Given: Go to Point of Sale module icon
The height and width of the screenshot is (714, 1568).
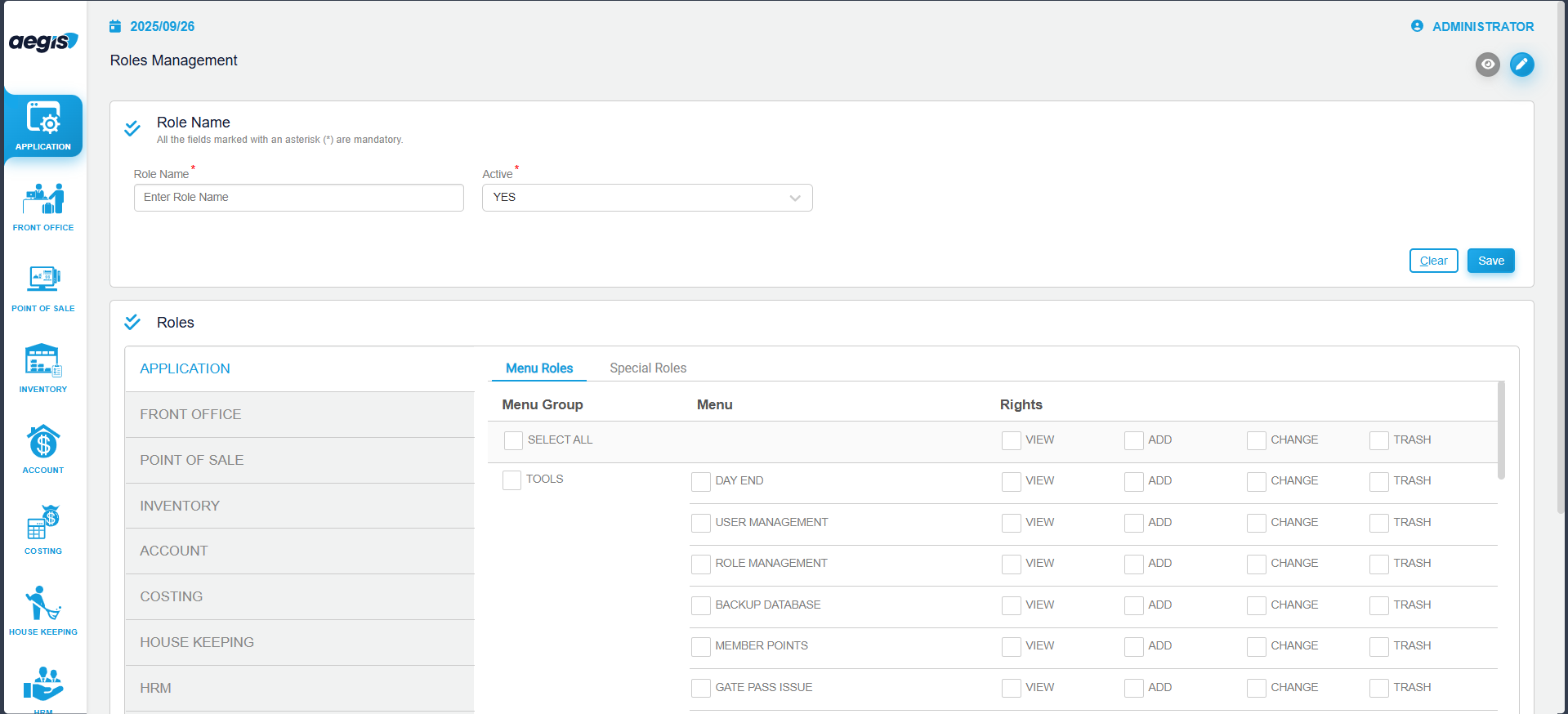Looking at the screenshot, I should coord(43,287).
